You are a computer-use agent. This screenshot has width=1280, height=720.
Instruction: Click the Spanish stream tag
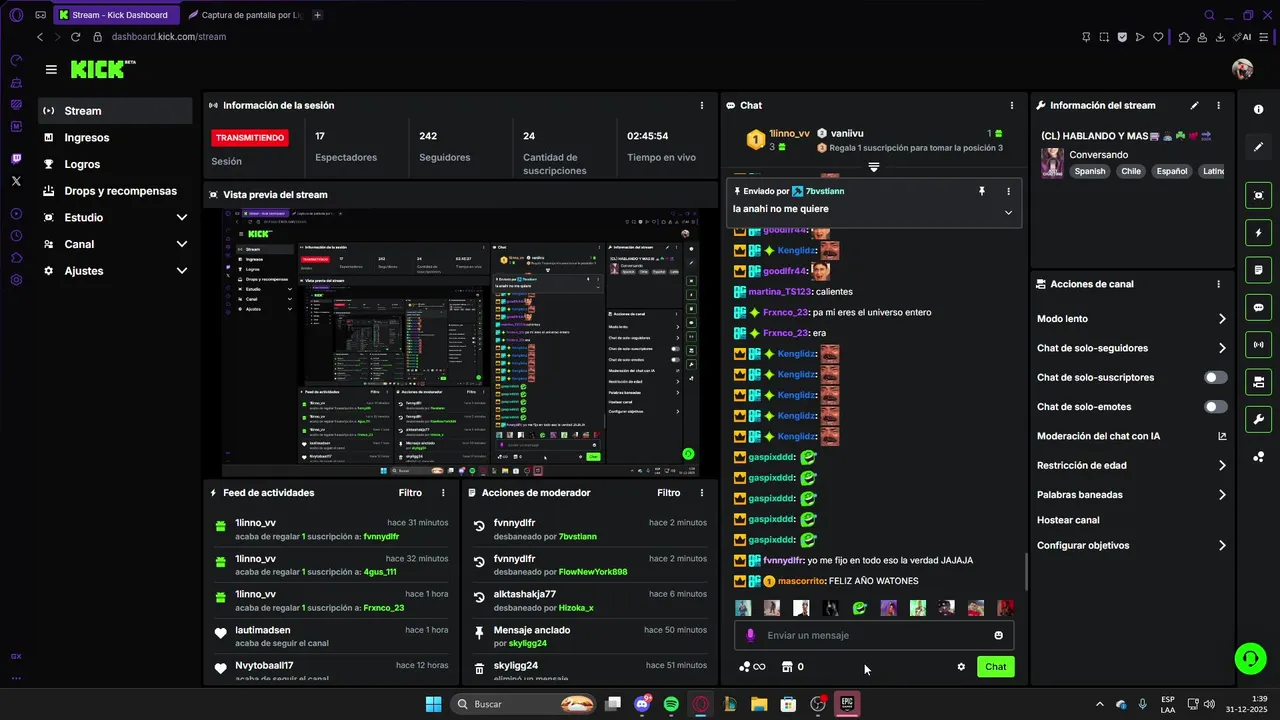[1090, 171]
